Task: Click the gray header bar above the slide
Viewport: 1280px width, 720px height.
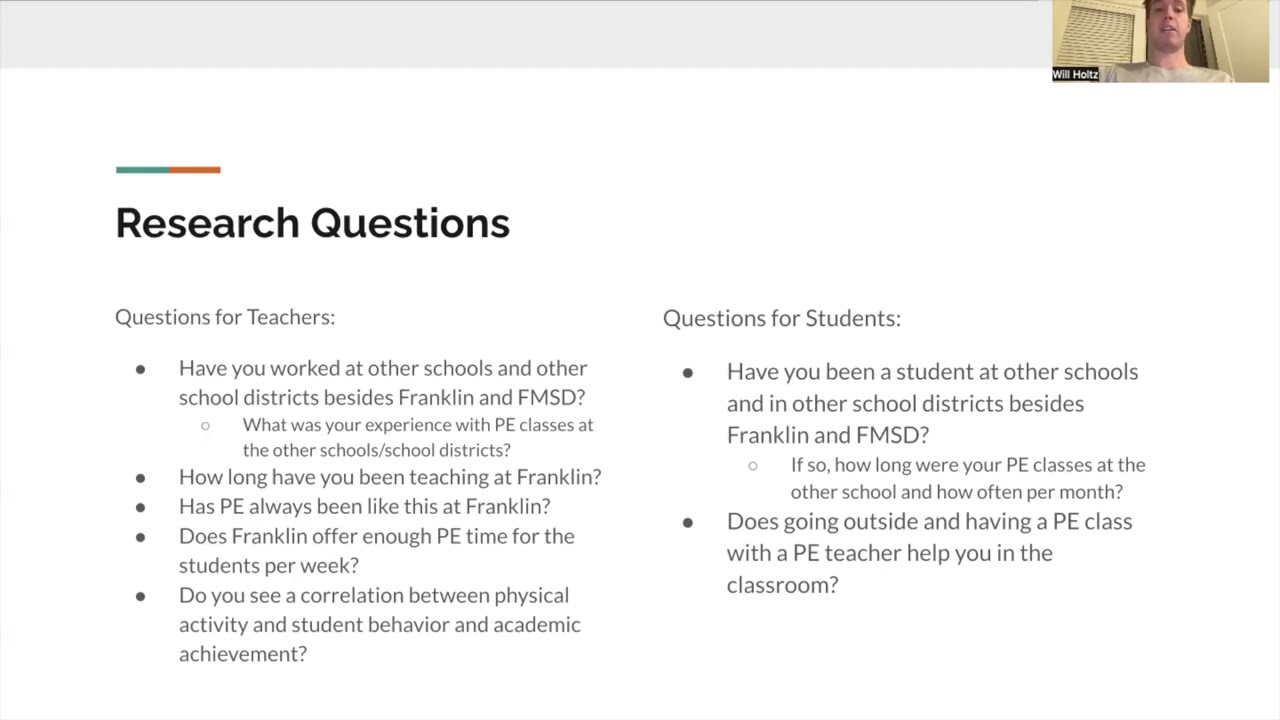Action: (520, 34)
